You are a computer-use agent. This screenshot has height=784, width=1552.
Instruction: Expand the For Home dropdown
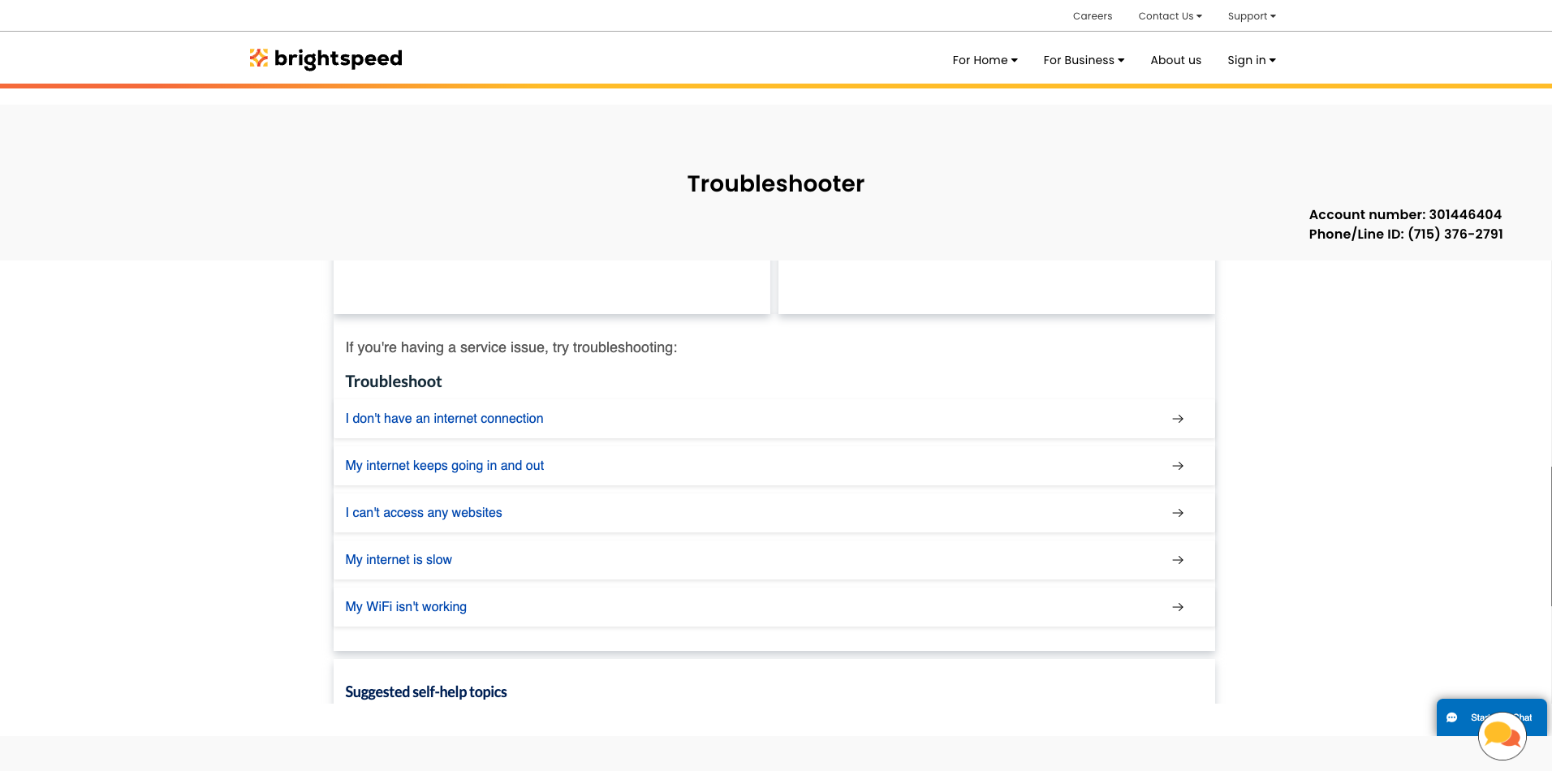pos(985,60)
